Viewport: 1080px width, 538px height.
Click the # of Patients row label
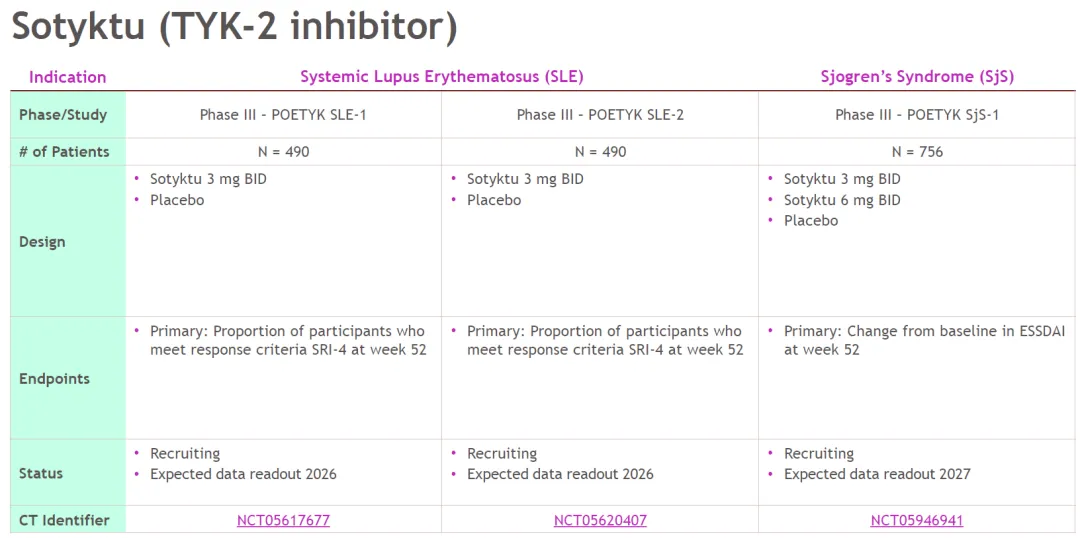pos(64,152)
